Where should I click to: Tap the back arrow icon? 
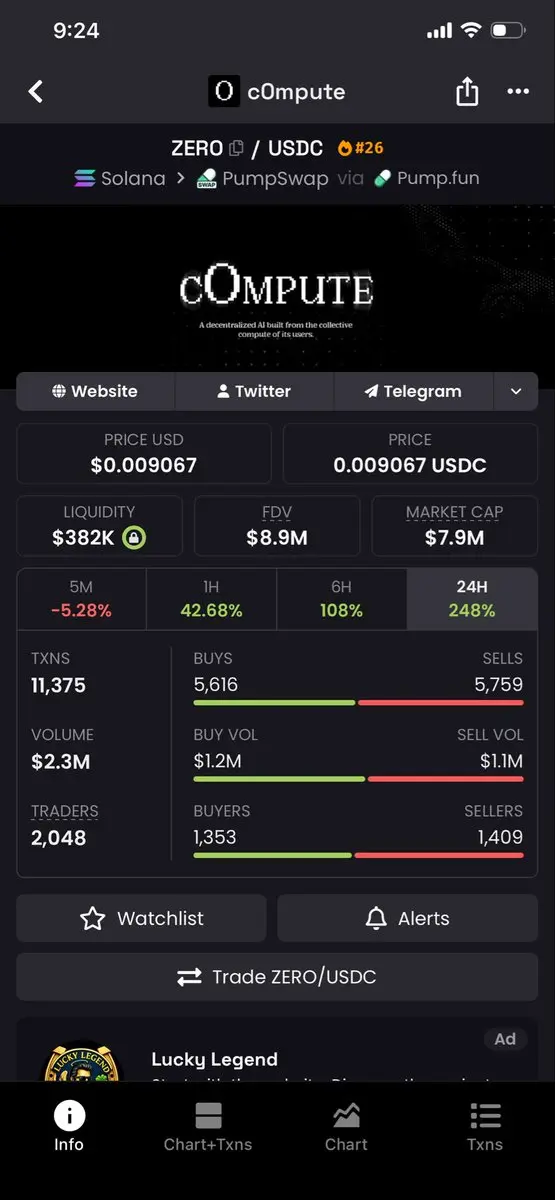(x=36, y=92)
